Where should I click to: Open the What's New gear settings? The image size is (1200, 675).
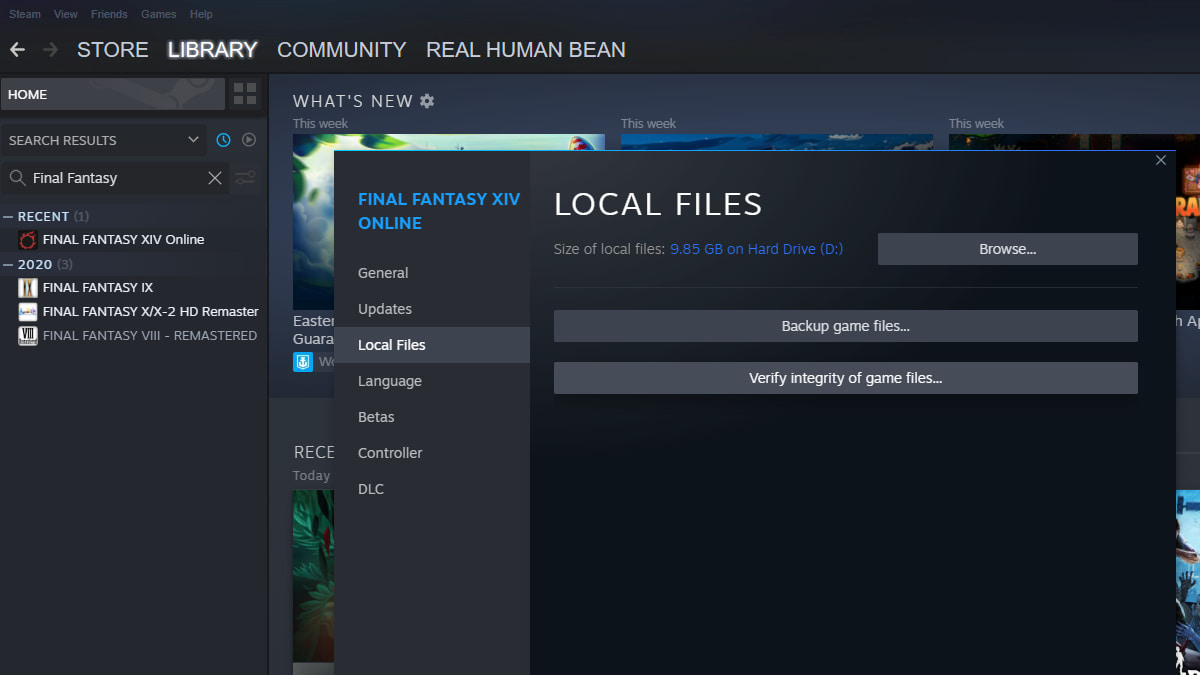coord(428,100)
